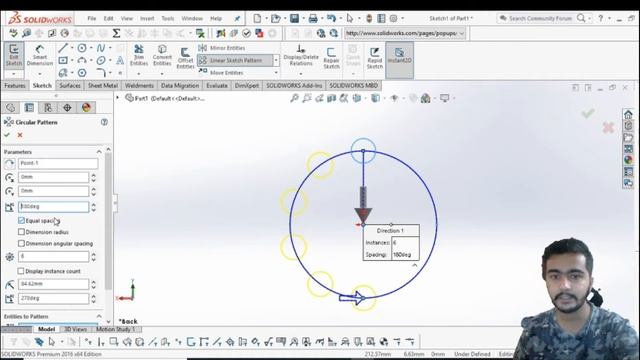Collapse Entities to Pattern section
This screenshot has height=360, width=640.
click(x=99, y=316)
